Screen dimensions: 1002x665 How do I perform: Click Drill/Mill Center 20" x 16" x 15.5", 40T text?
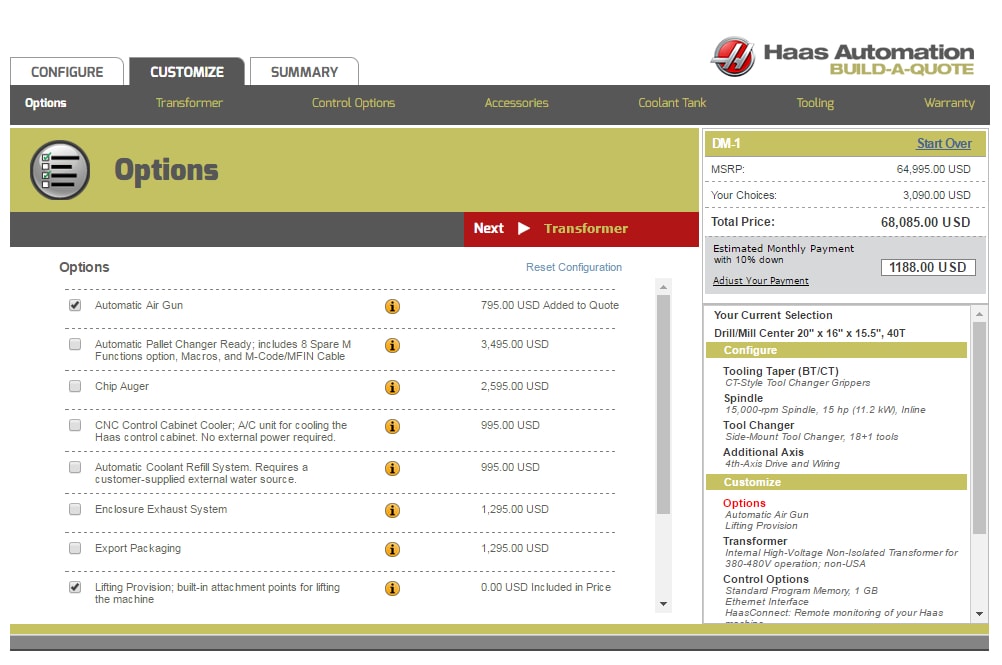809,333
